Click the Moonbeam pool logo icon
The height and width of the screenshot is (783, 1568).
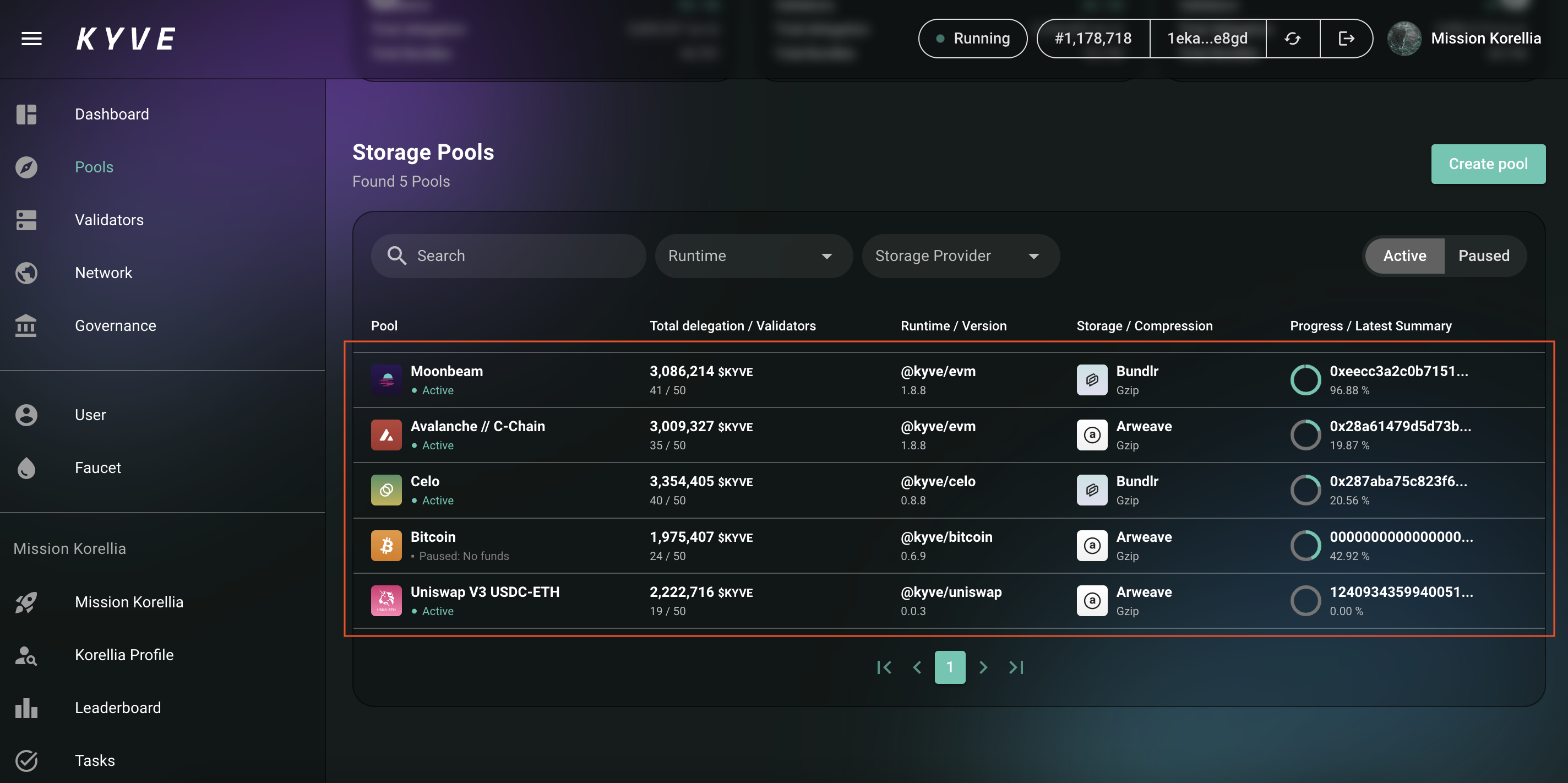pos(386,380)
